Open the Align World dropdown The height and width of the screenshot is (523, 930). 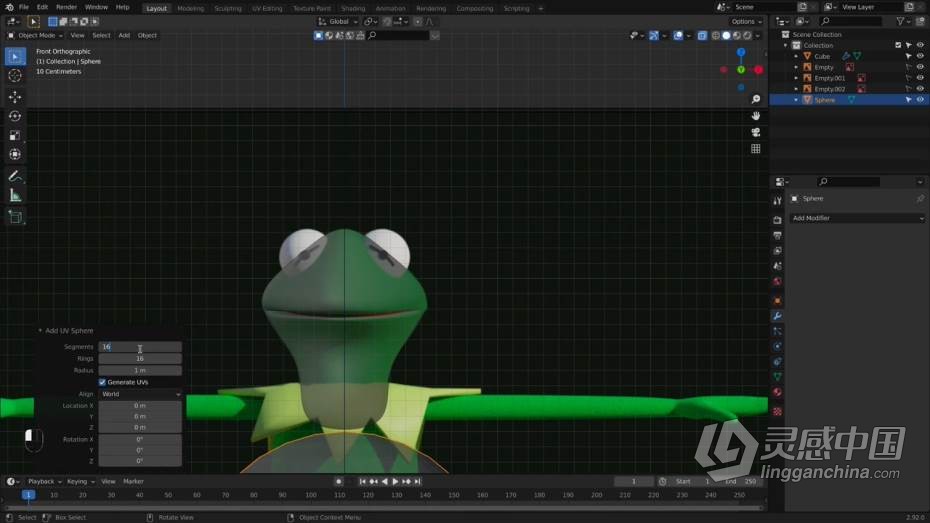pos(140,394)
